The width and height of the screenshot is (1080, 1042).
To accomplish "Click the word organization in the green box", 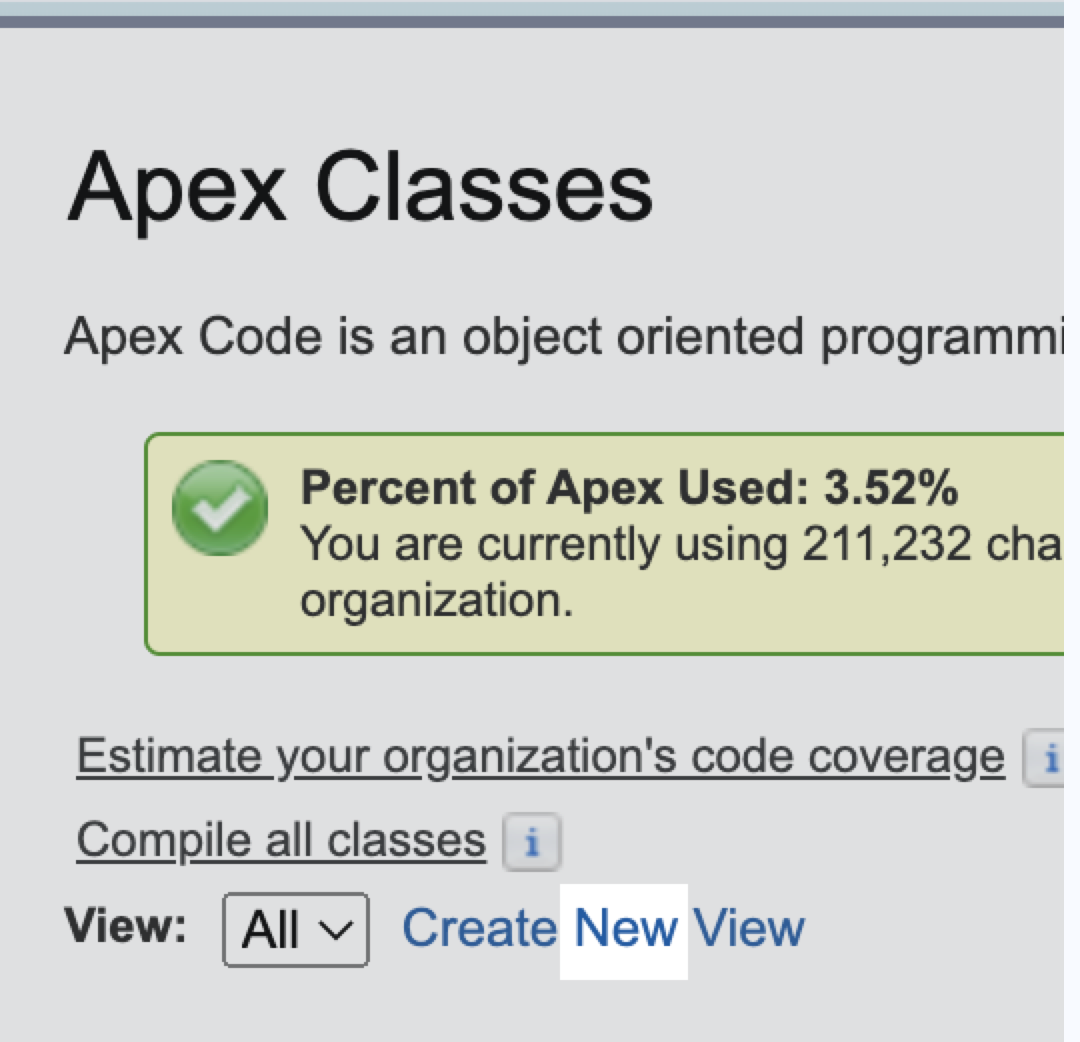I will coord(434,601).
